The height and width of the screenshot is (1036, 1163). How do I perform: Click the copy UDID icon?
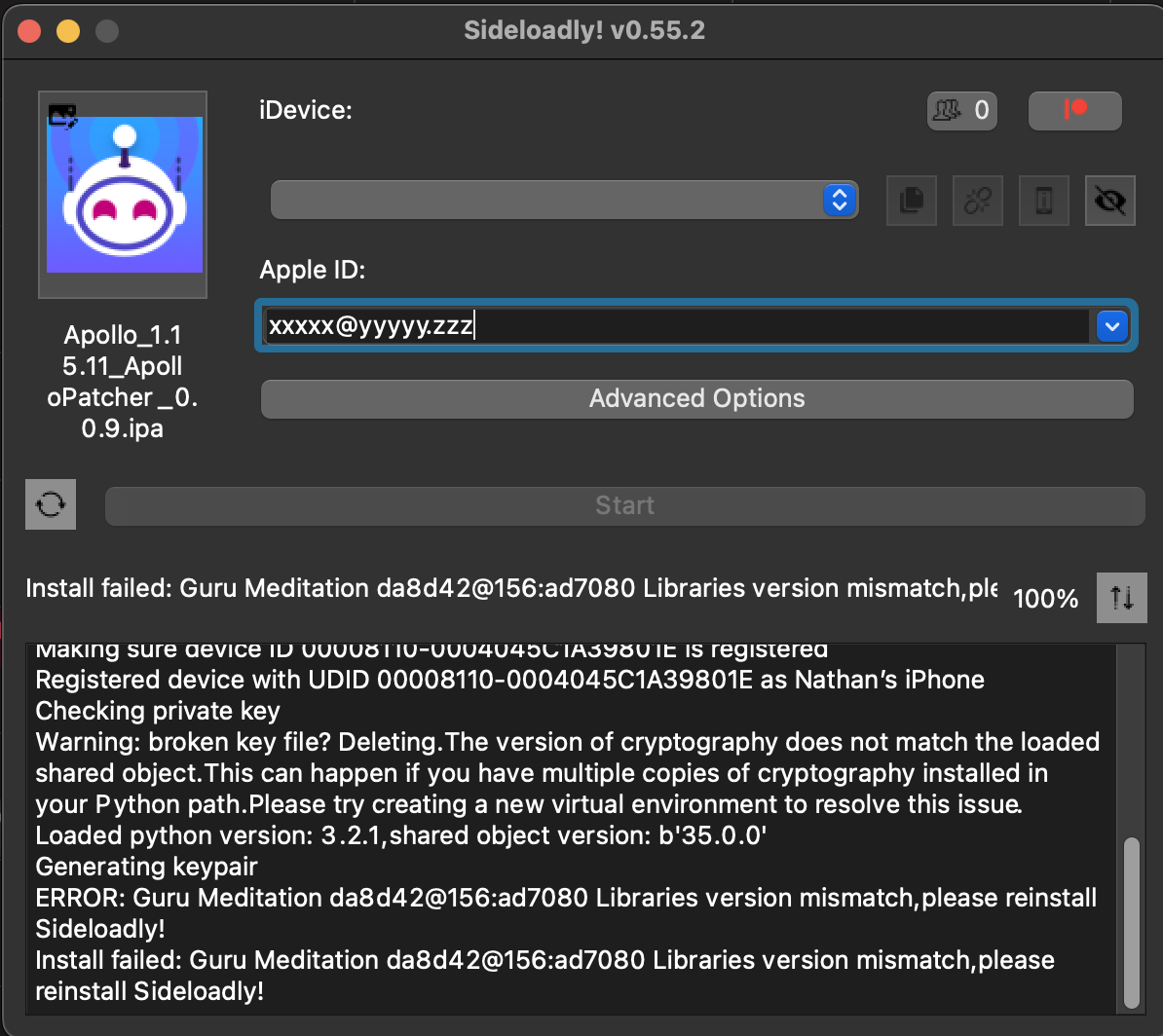click(912, 201)
